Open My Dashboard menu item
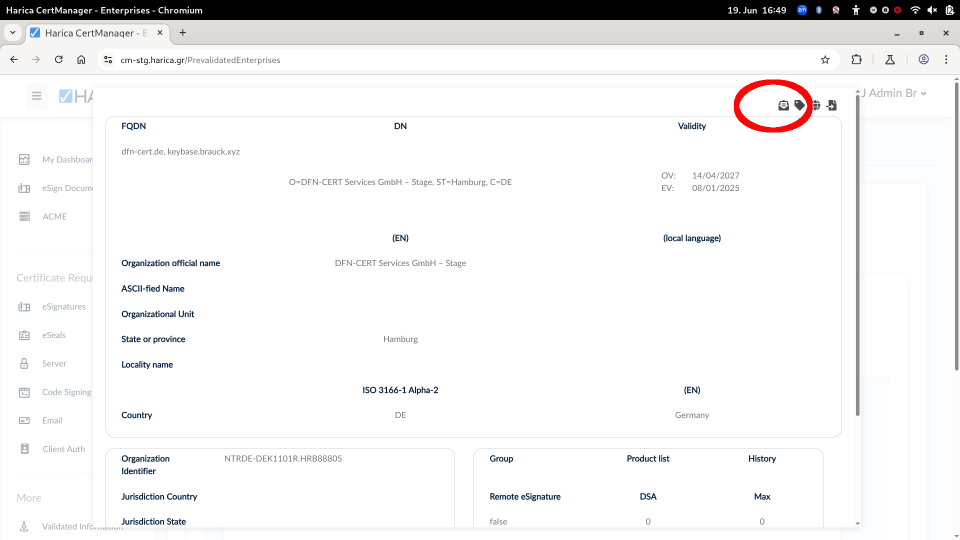This screenshot has height=540, width=960. pyautogui.click(x=67, y=160)
